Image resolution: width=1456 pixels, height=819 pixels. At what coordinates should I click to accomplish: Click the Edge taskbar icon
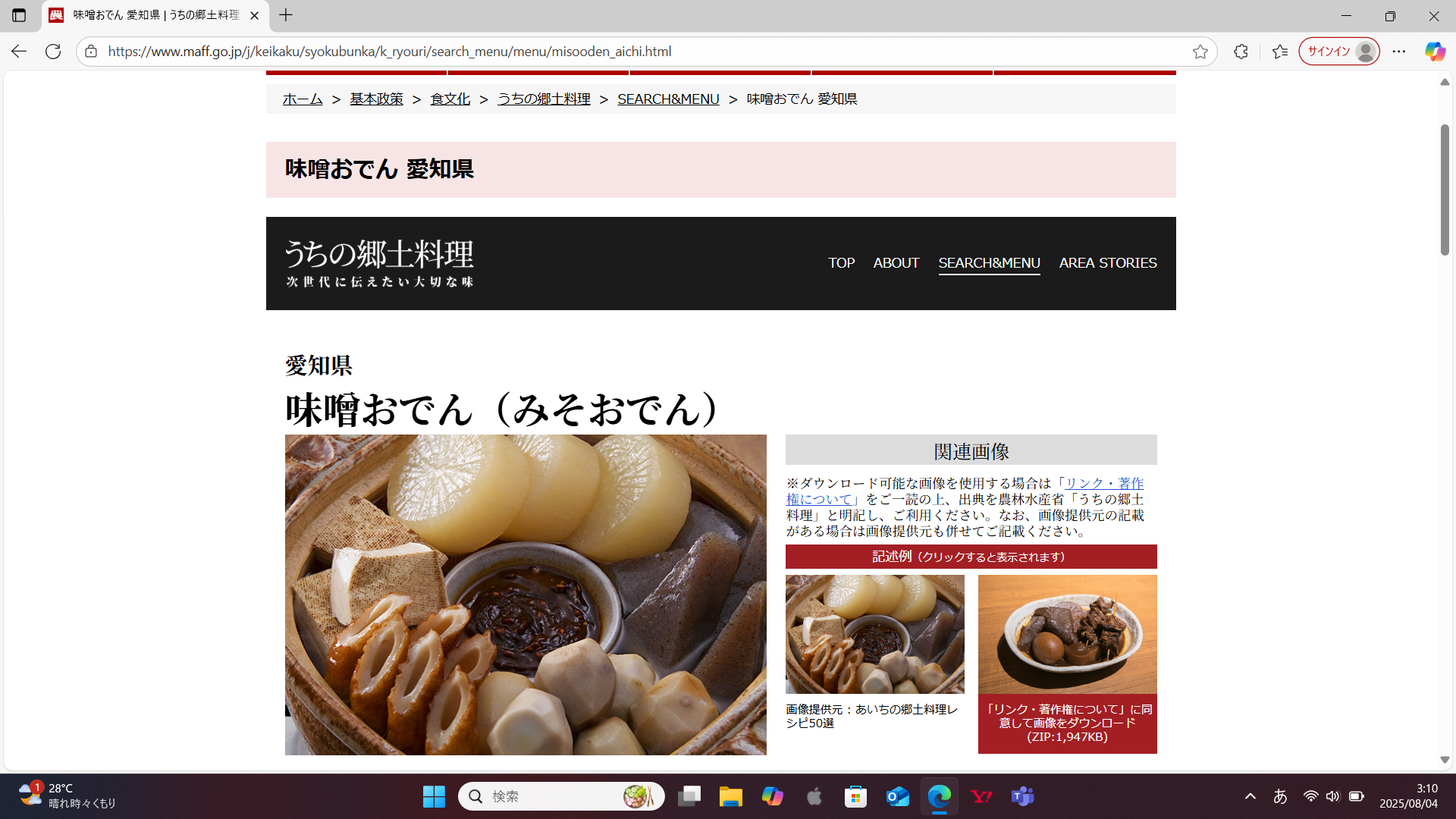click(x=939, y=796)
